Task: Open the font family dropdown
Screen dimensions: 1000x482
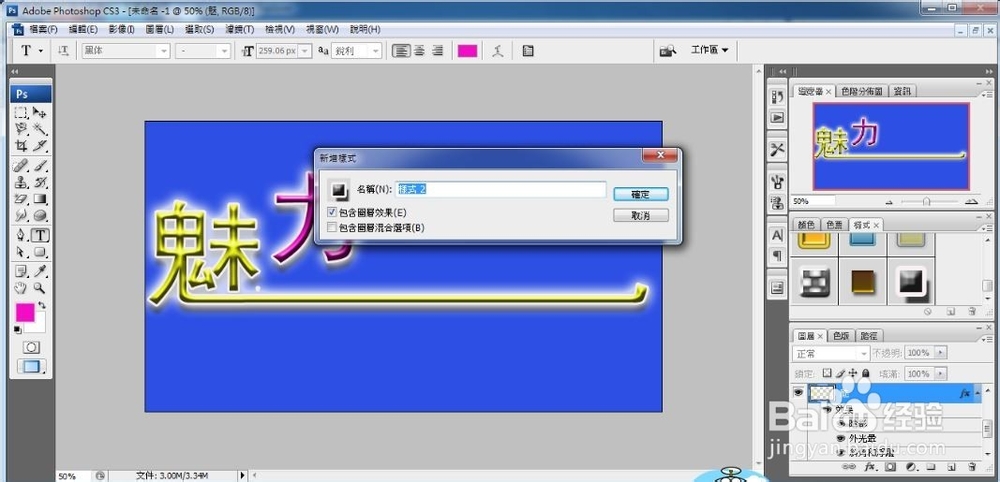Action: [x=164, y=51]
